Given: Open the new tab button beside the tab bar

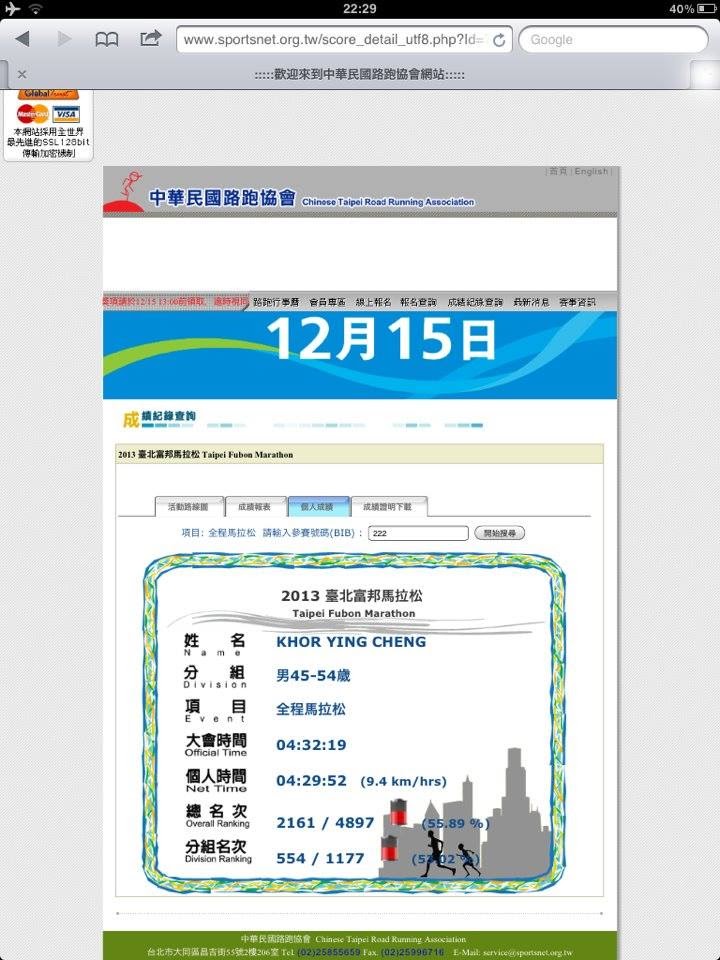Looking at the screenshot, I should (x=705, y=74).
